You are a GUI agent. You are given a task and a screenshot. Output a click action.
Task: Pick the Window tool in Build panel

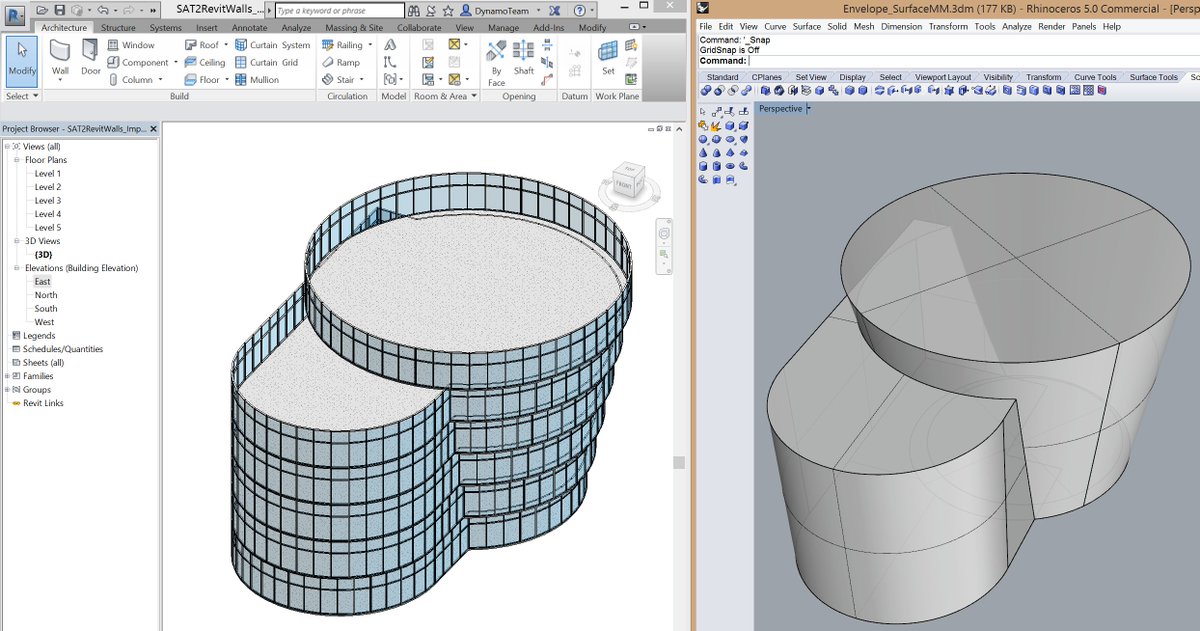click(131, 45)
